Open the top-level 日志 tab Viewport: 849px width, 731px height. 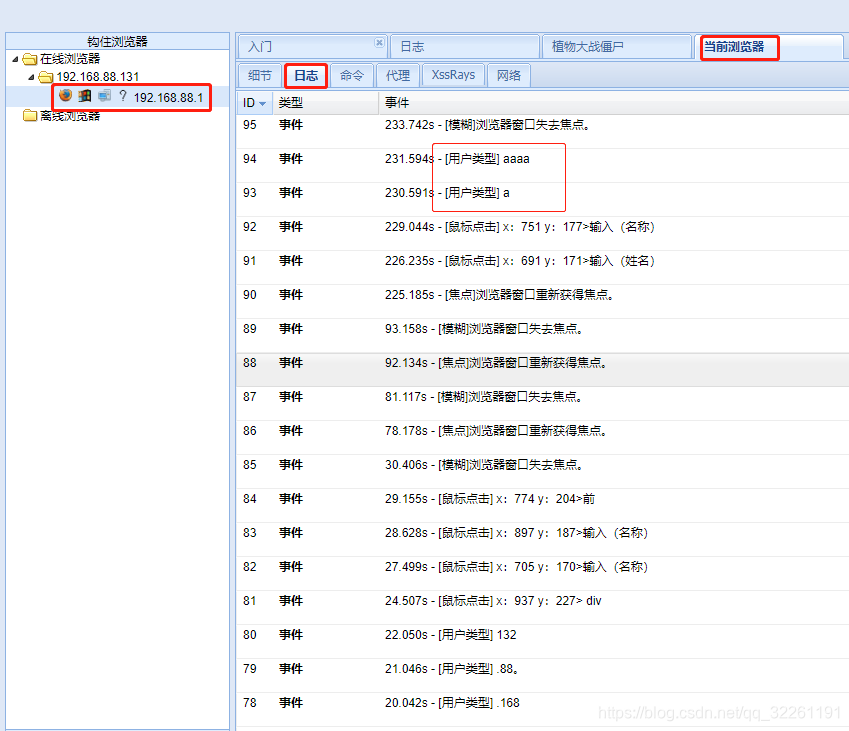[x=465, y=47]
